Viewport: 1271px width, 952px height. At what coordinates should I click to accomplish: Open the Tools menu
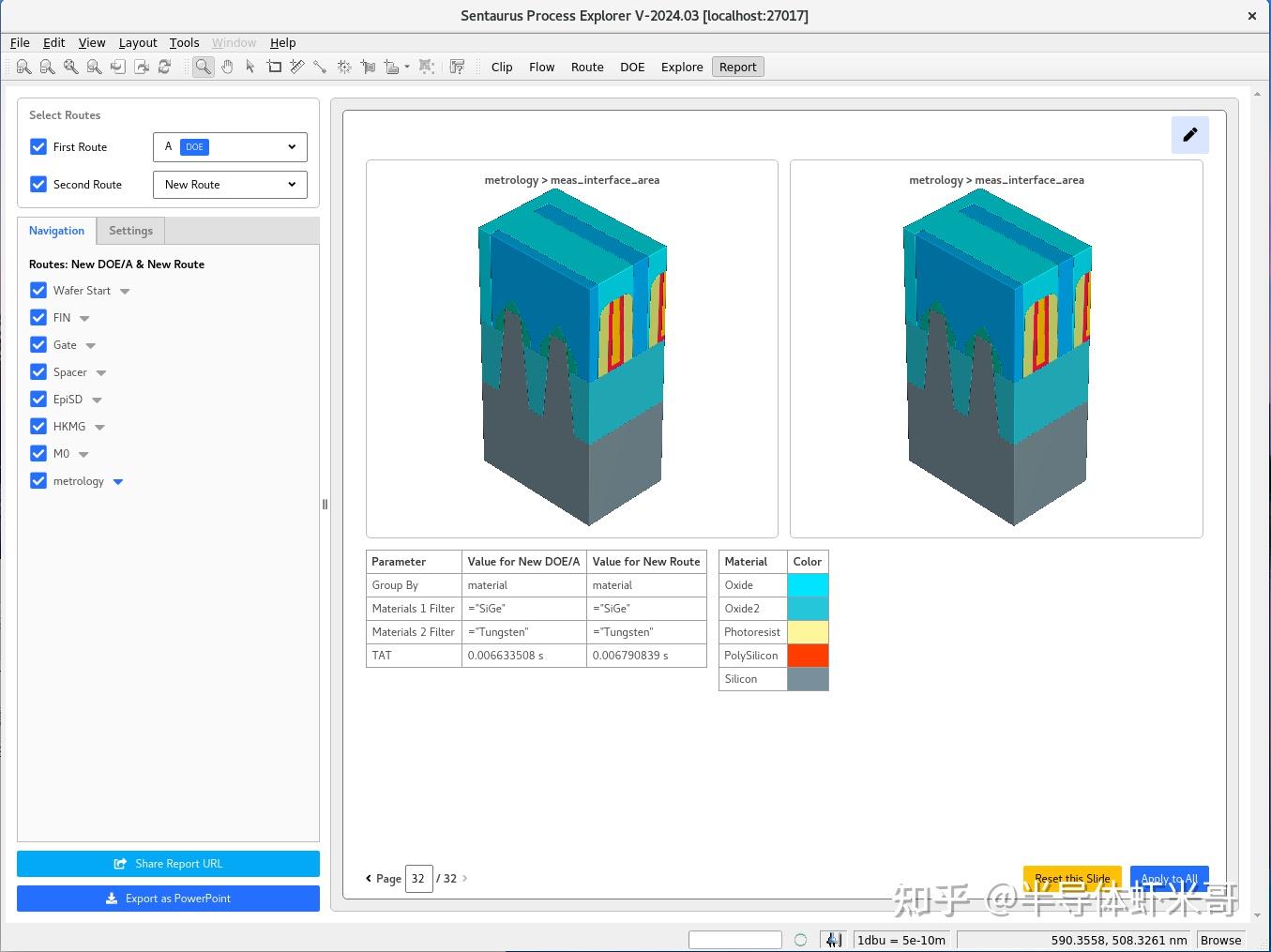[x=184, y=42]
